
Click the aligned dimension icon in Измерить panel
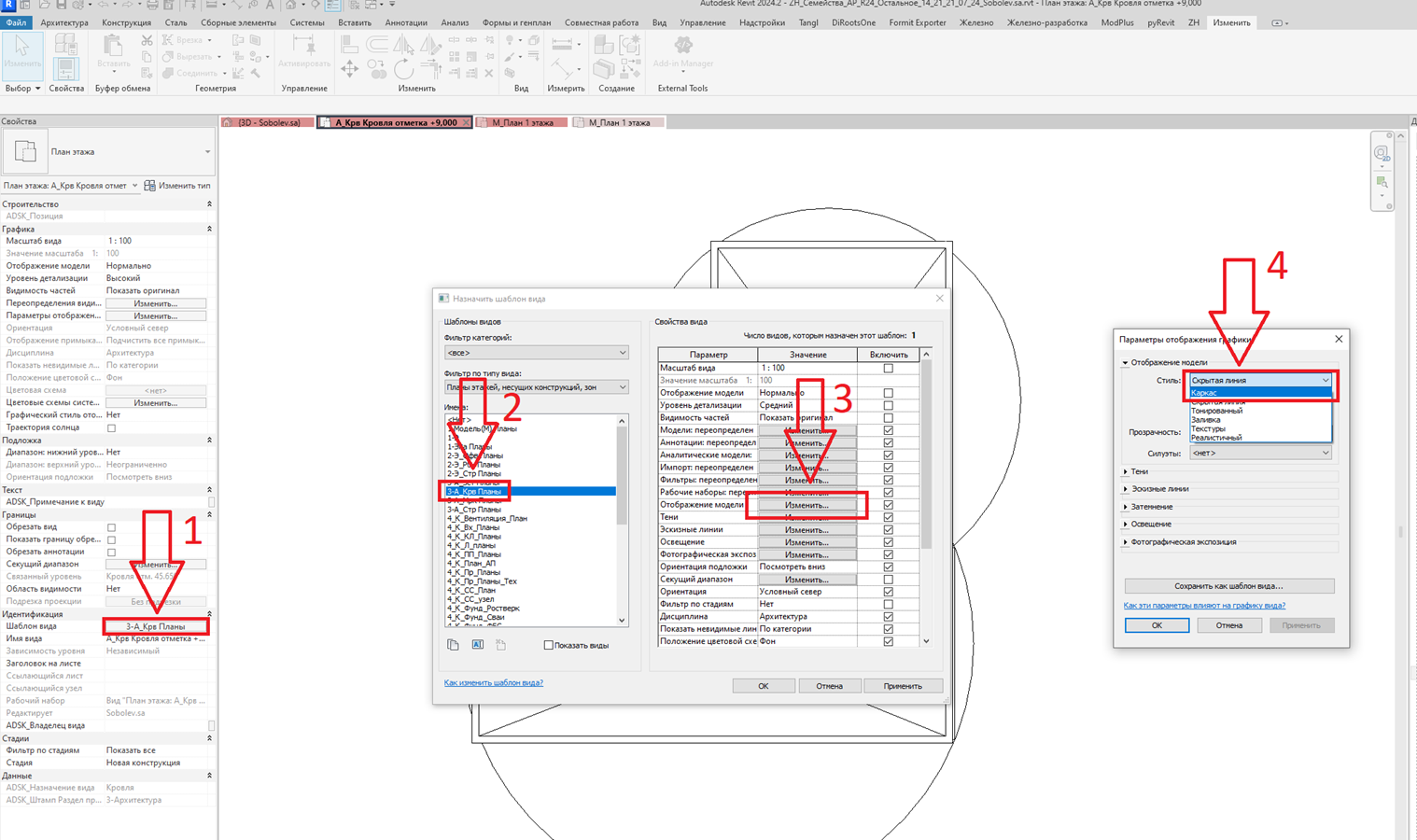[x=562, y=43]
